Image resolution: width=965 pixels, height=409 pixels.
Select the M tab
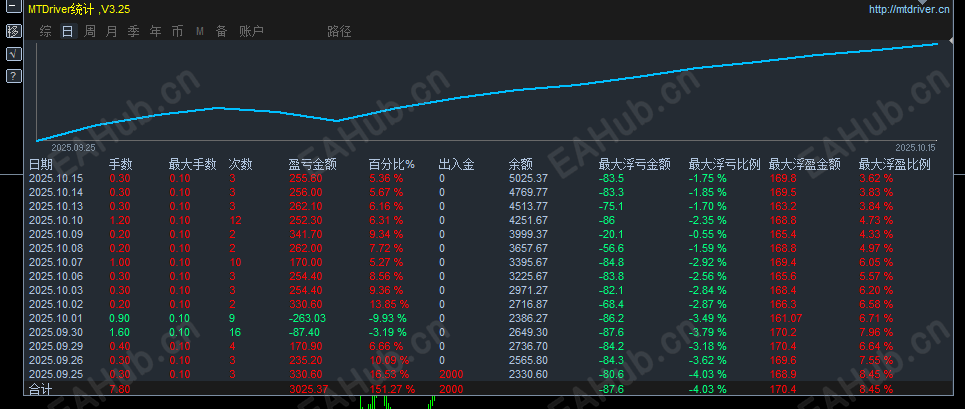200,31
